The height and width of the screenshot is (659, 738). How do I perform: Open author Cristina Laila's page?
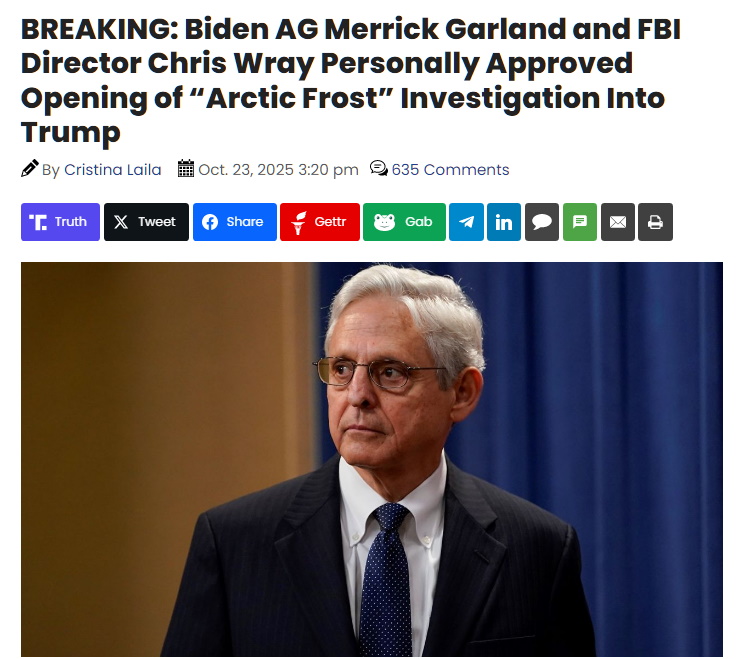click(113, 170)
